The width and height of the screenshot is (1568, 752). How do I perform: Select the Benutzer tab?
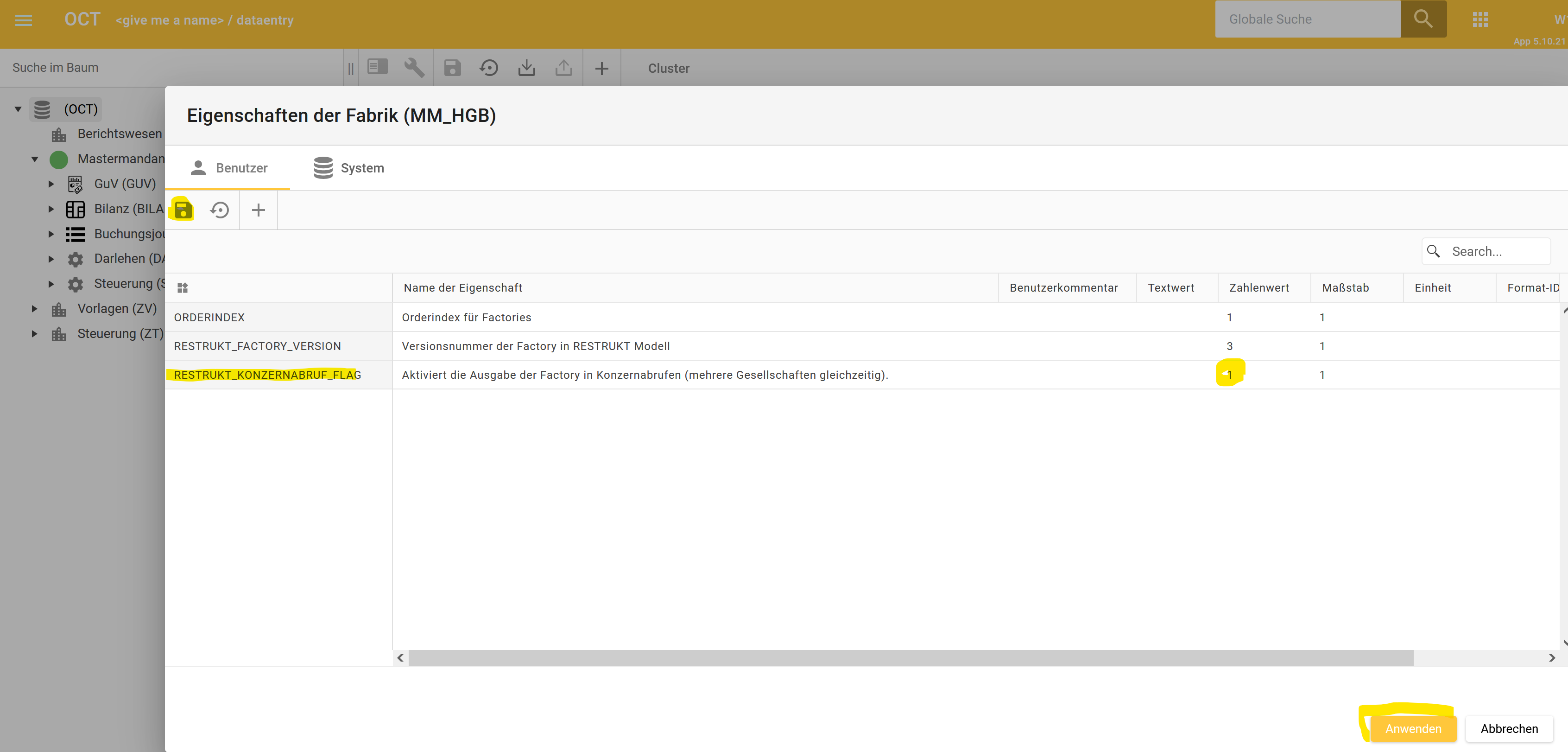[x=228, y=168]
